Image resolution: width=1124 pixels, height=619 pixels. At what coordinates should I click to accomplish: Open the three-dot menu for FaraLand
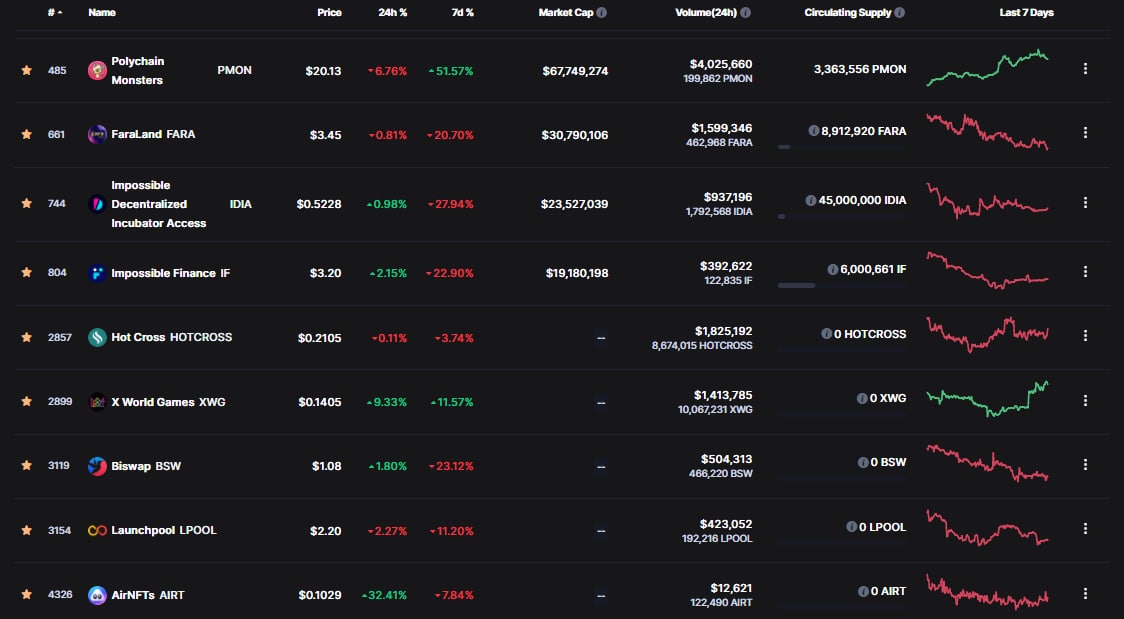tap(1085, 133)
